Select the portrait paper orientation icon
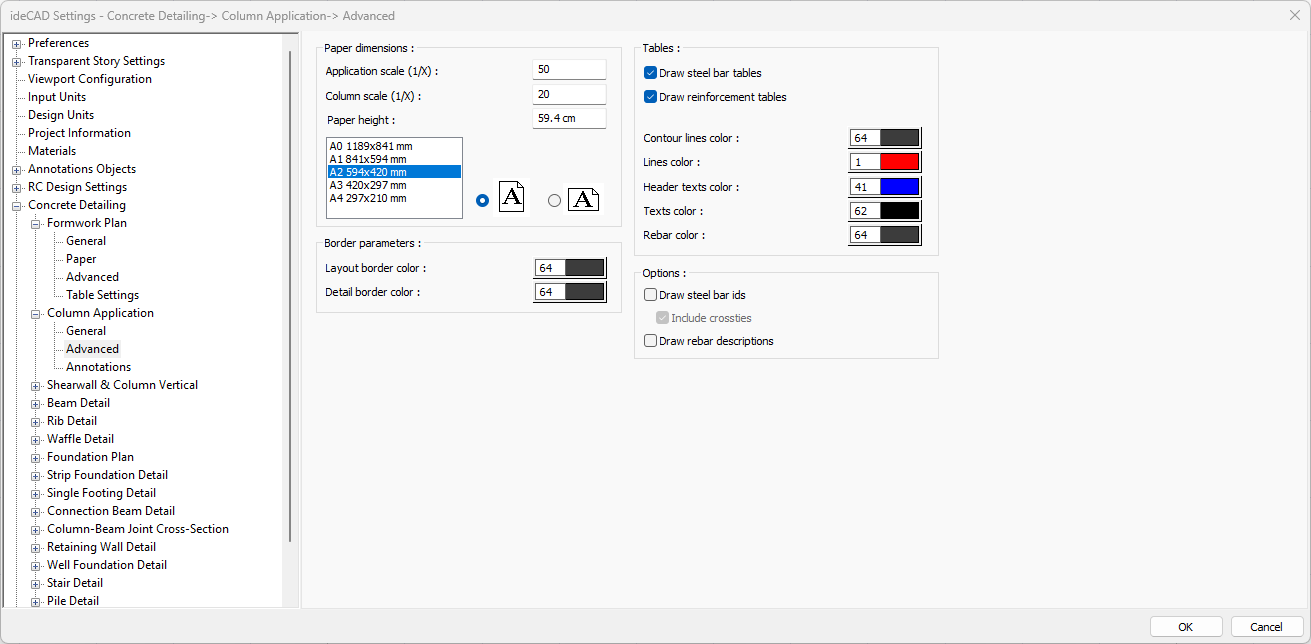The image size is (1311, 644). (511, 198)
